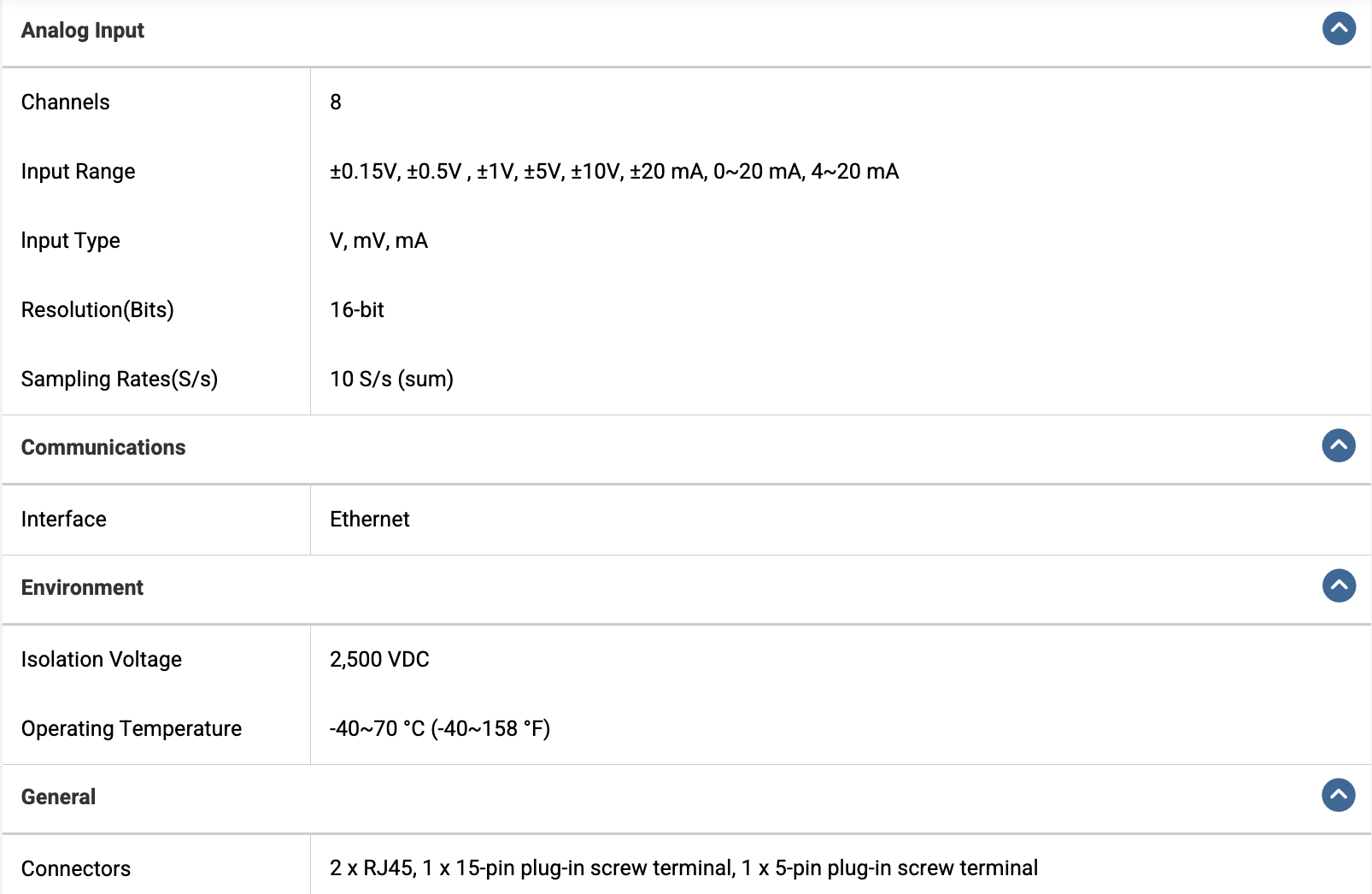
Task: Click the Analog Input section heading
Action: tap(83, 31)
